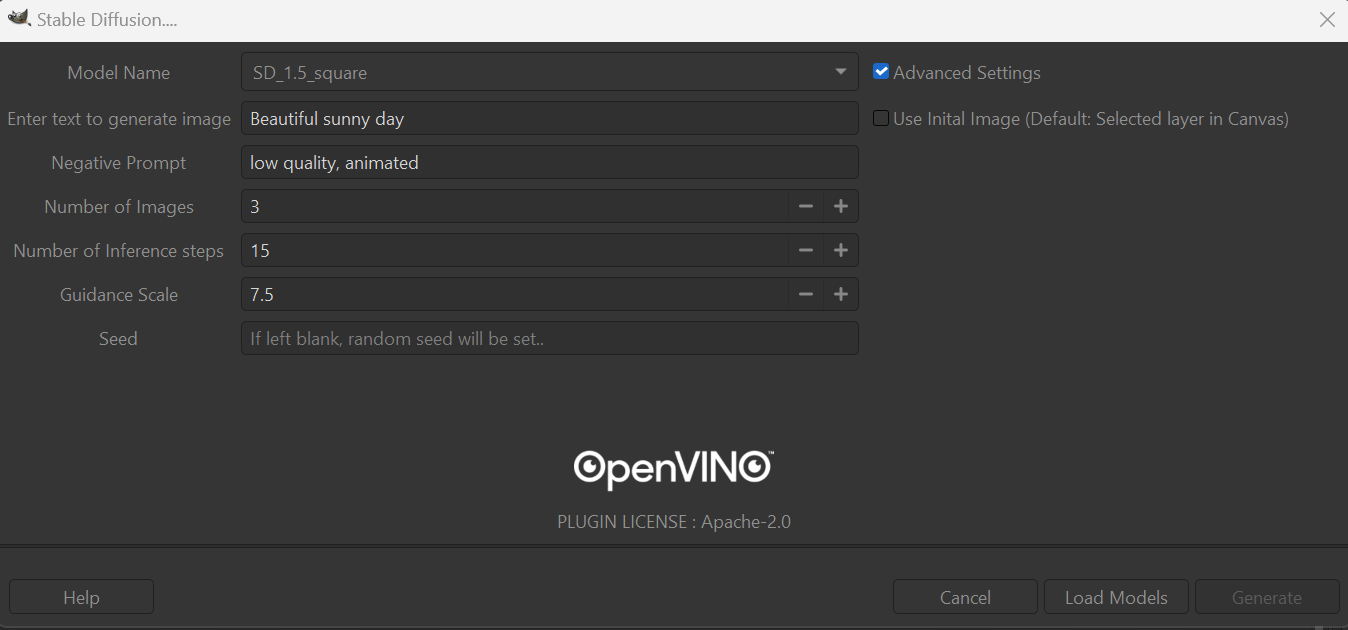Viewport: 1348px width, 630px height.
Task: Open the Model Name dropdown
Action: point(550,73)
